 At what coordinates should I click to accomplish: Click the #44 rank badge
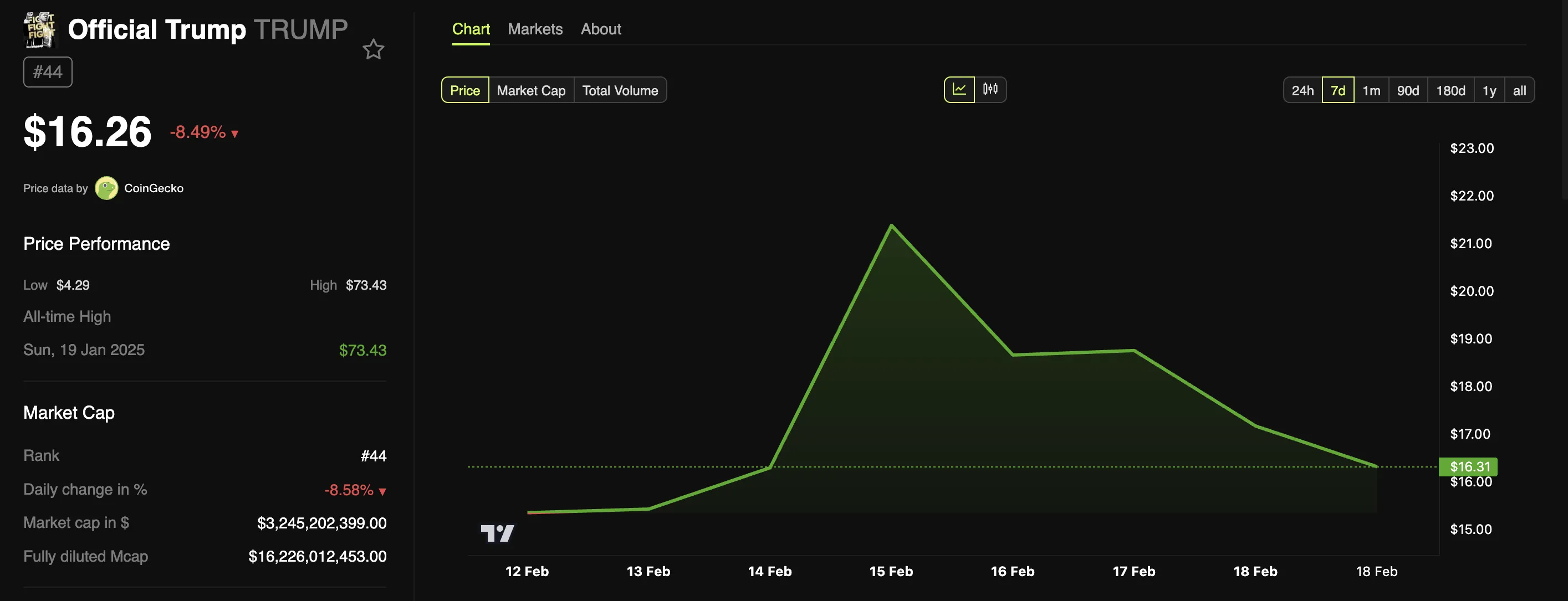[48, 72]
